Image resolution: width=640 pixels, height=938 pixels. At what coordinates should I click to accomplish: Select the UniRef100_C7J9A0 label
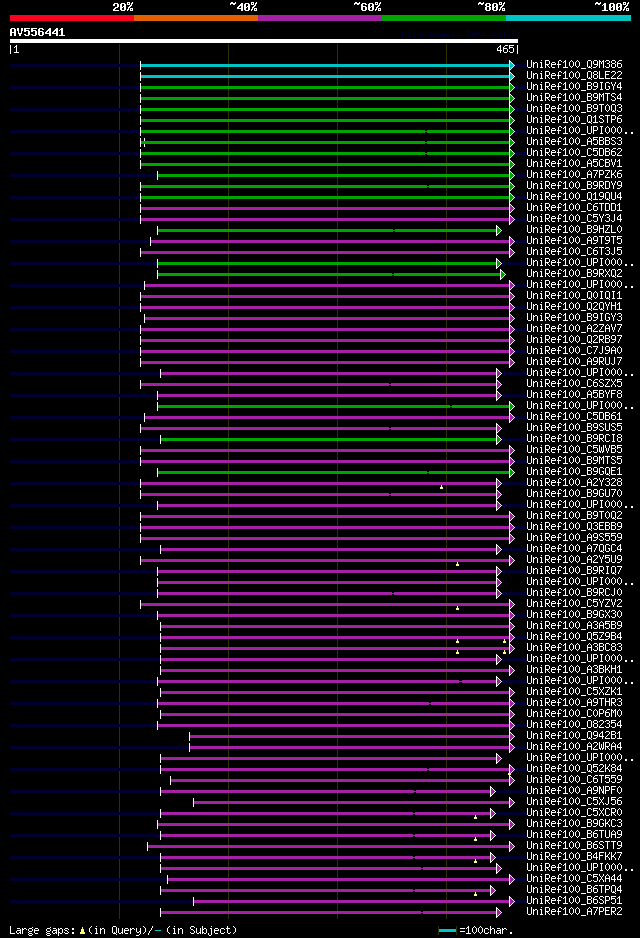pos(574,351)
